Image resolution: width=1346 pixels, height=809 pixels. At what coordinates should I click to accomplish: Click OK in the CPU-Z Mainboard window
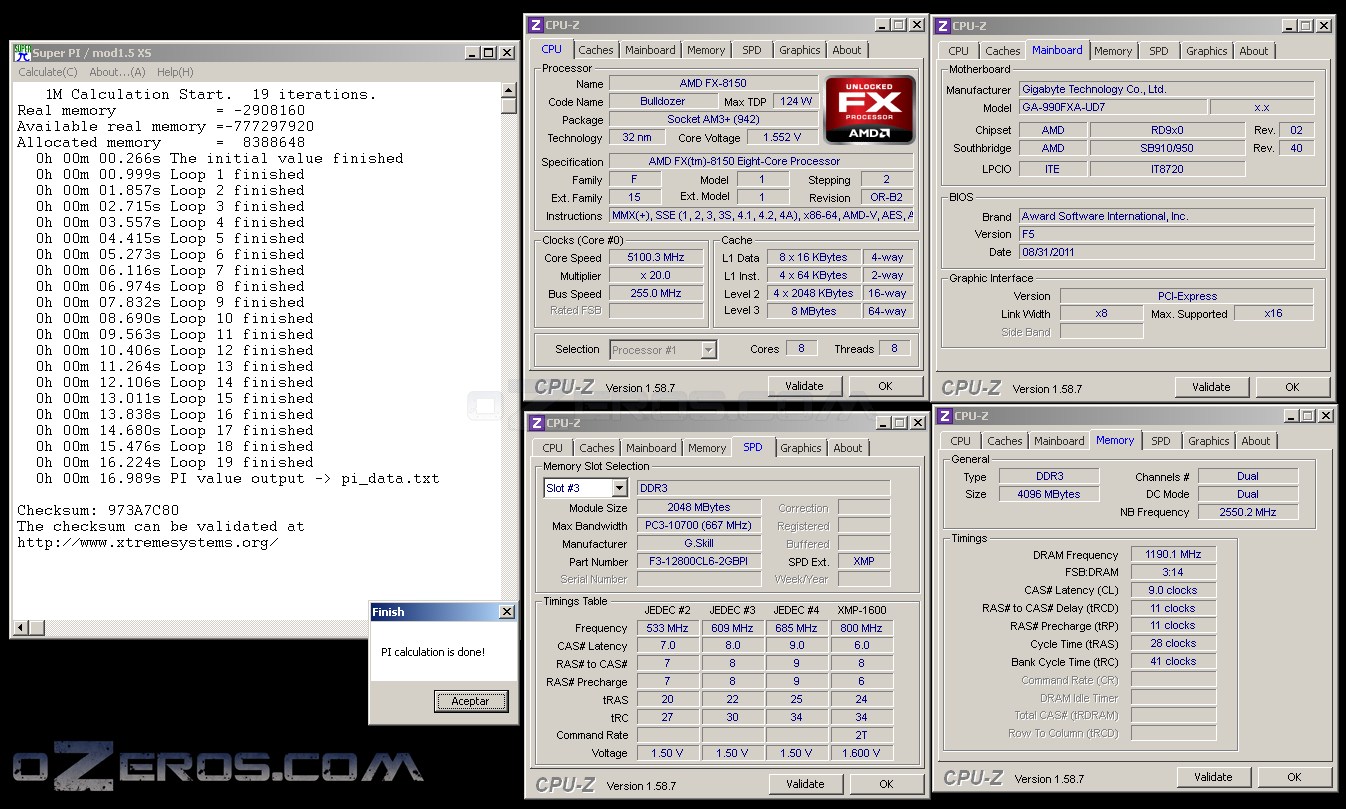pos(1292,387)
